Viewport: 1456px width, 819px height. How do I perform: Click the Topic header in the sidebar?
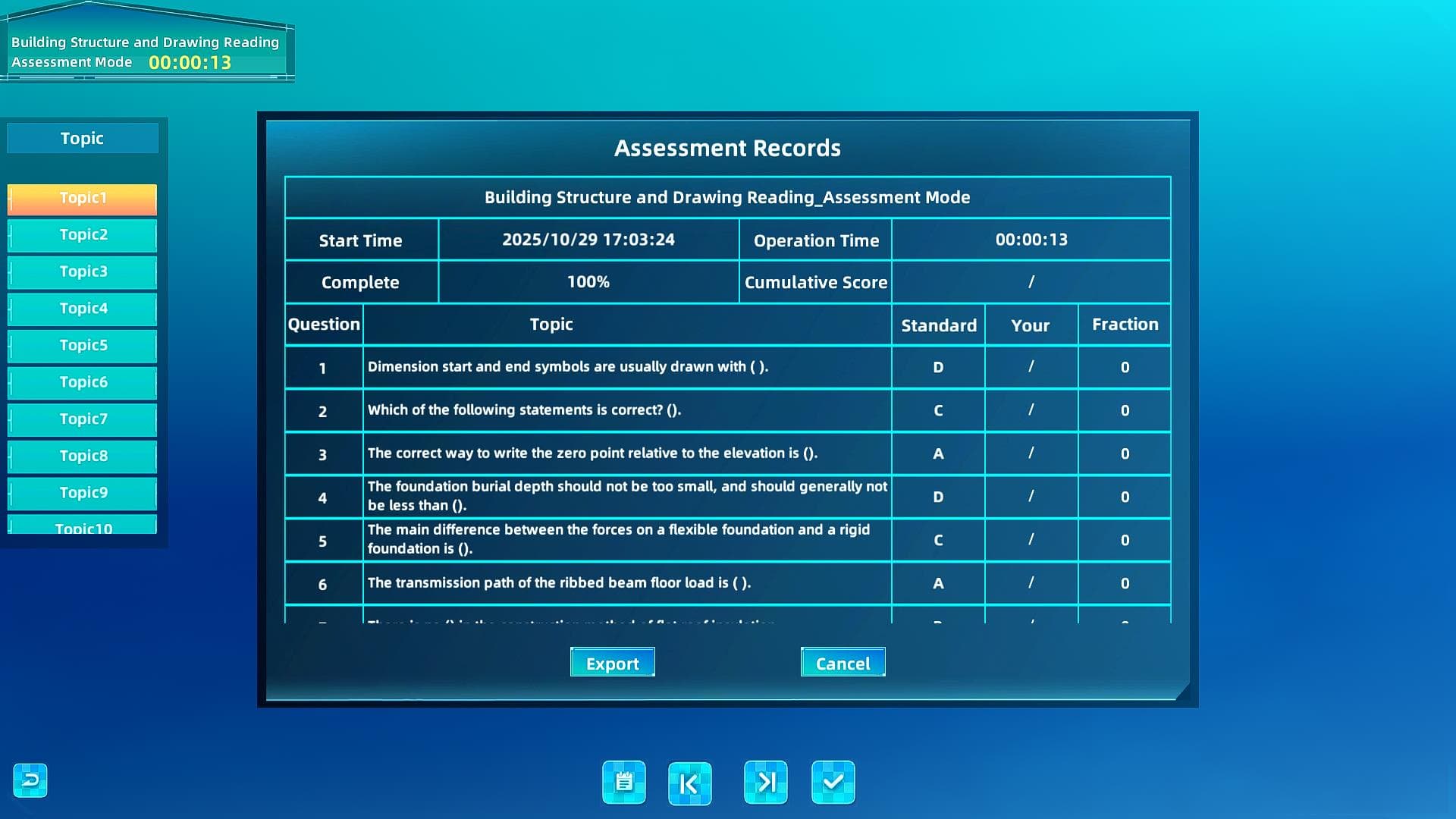(x=83, y=139)
